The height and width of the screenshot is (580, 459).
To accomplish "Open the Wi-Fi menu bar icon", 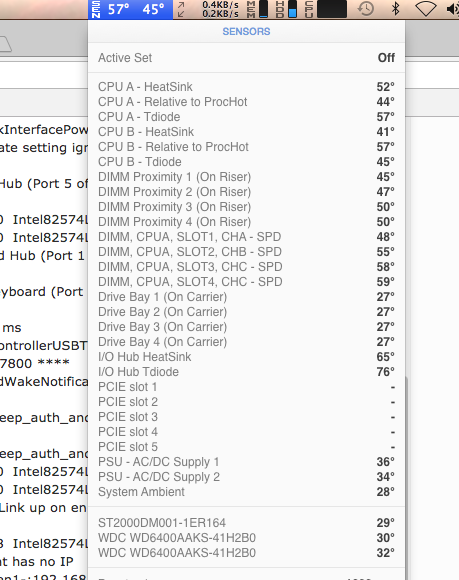I will [426, 9].
